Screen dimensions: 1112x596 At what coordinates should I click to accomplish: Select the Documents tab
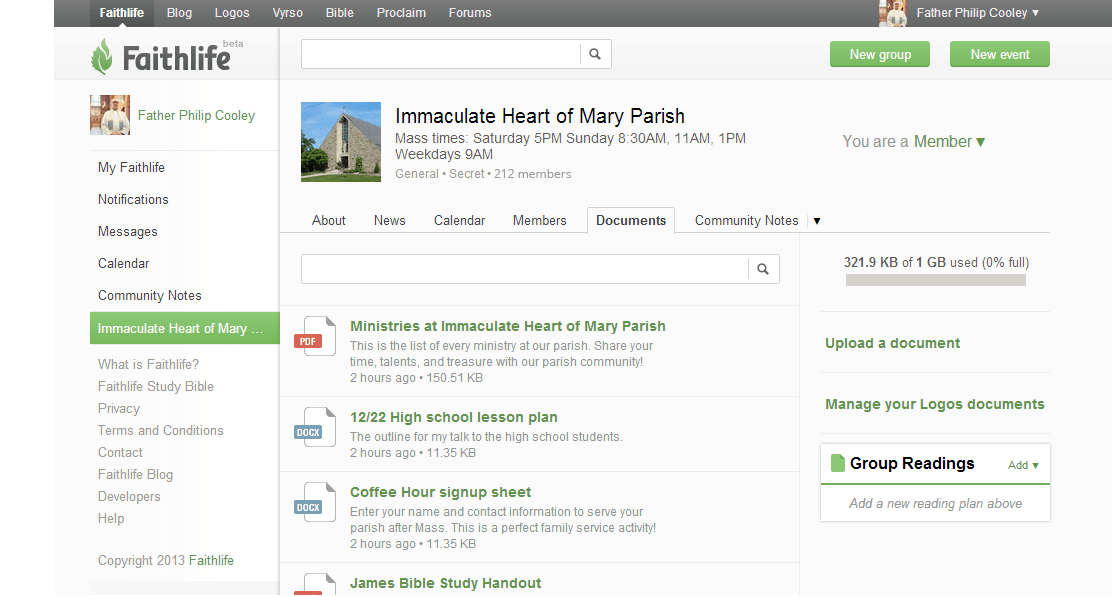[631, 221]
